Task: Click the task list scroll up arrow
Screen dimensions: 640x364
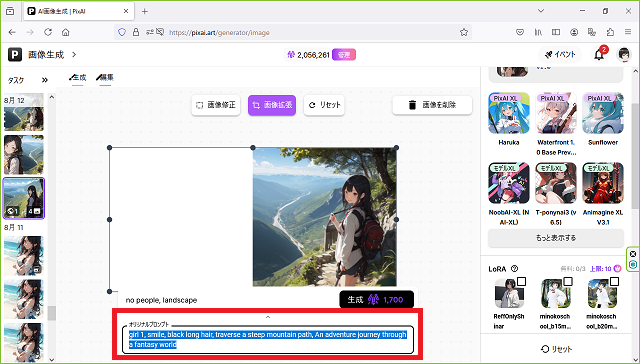Action: click(51, 97)
